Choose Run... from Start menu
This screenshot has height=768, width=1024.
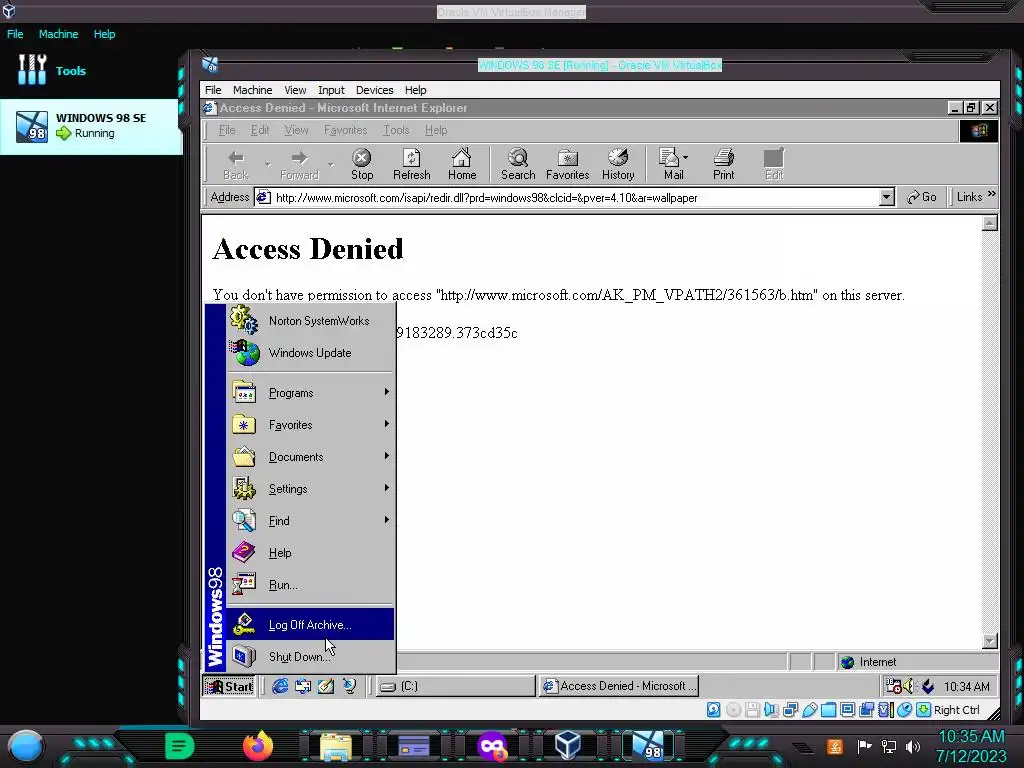311,584
